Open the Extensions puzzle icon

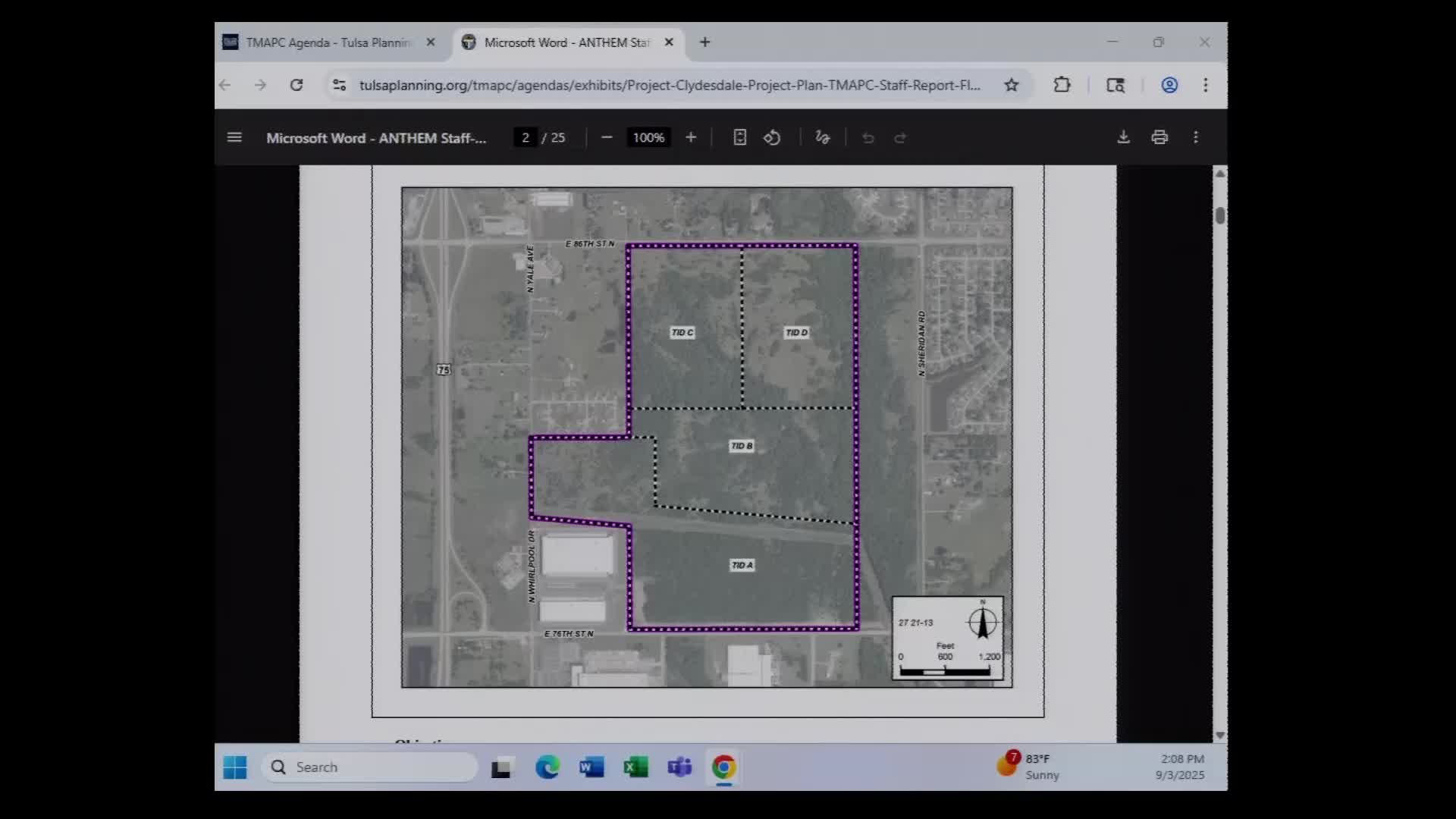tap(1062, 85)
